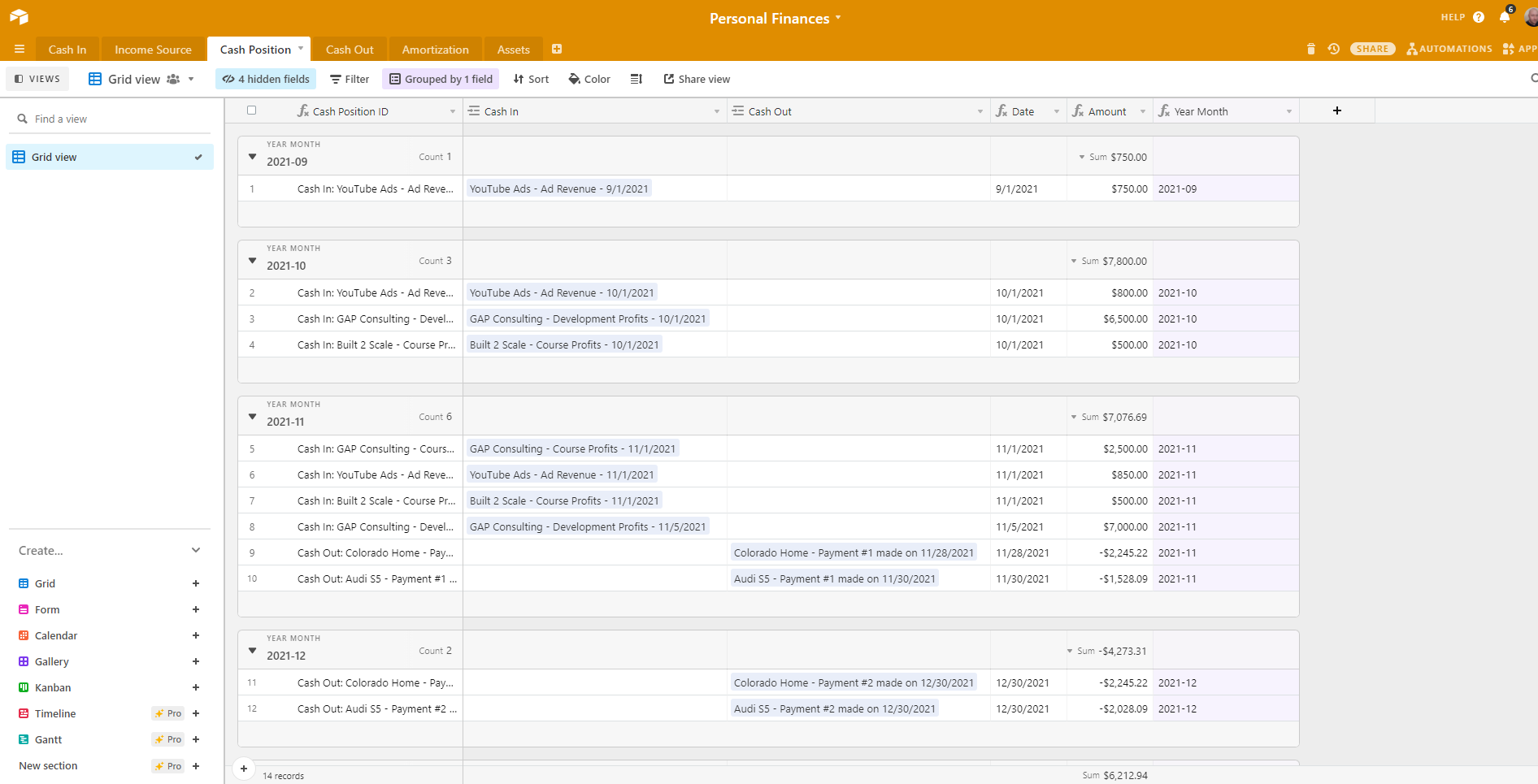Open the revision history clock icon
The image size is (1538, 784).
point(1334,49)
